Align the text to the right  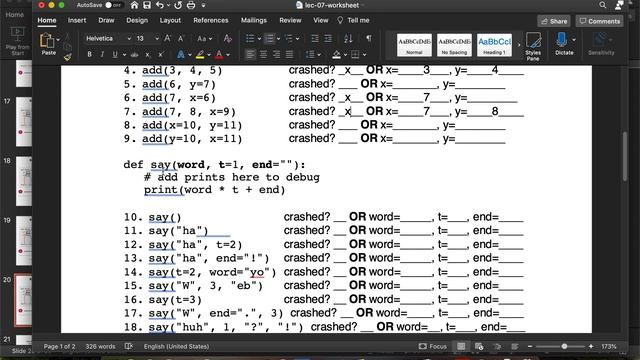click(x=276, y=54)
